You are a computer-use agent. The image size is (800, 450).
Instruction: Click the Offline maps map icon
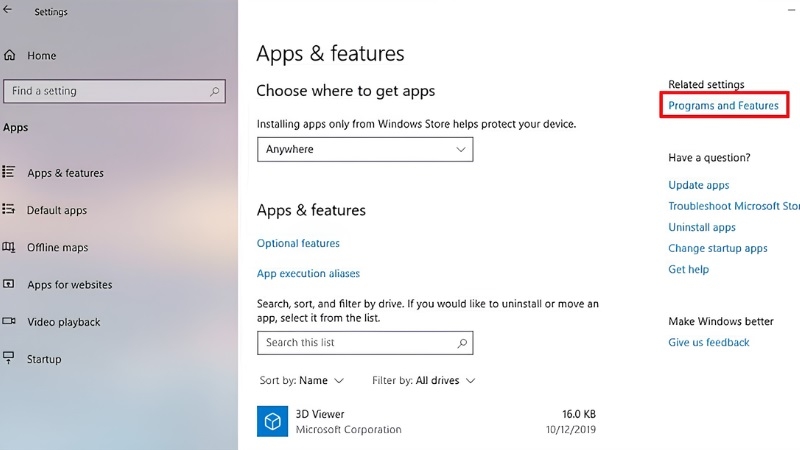click(x=8, y=247)
